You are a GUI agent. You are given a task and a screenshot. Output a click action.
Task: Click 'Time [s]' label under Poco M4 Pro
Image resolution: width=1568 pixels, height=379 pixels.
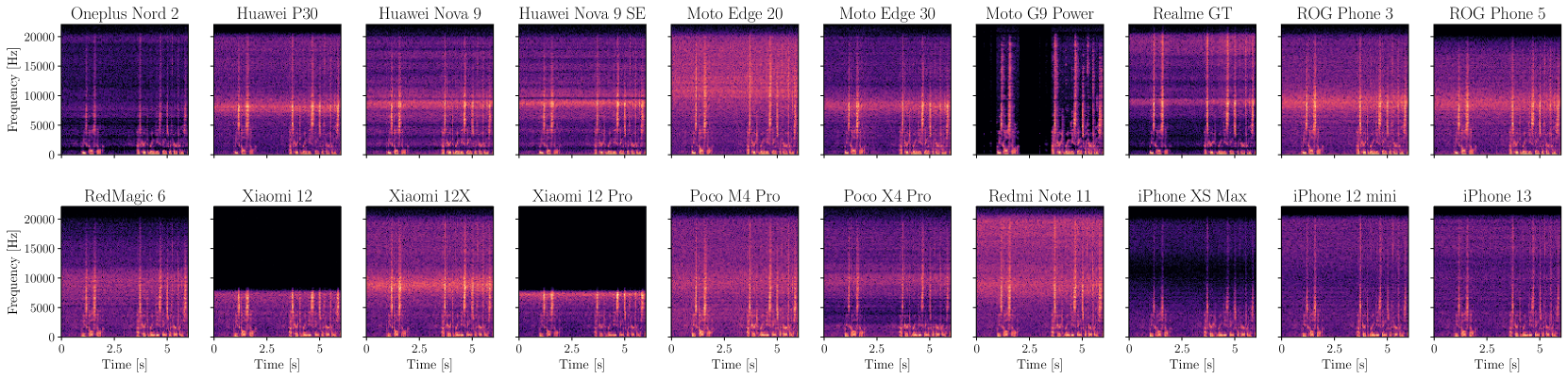(x=734, y=365)
